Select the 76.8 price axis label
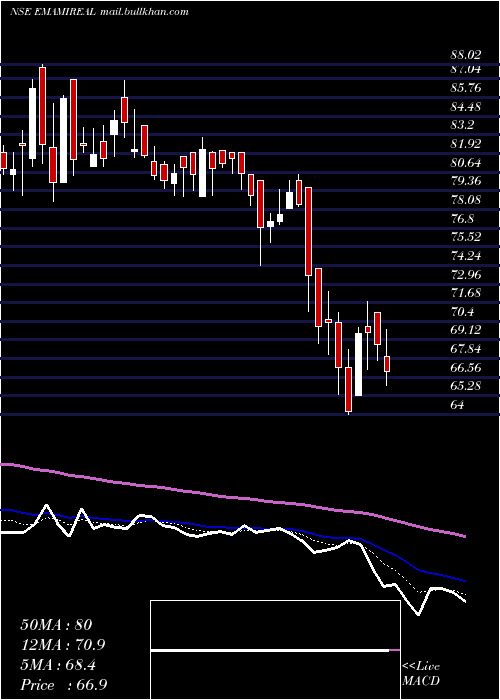The image size is (500, 700). pos(462,218)
